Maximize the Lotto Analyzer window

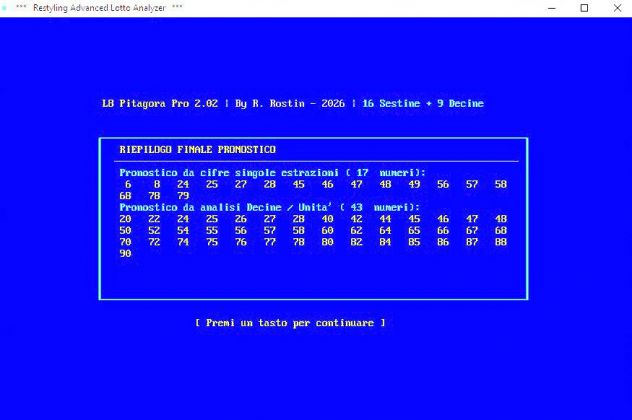584,8
